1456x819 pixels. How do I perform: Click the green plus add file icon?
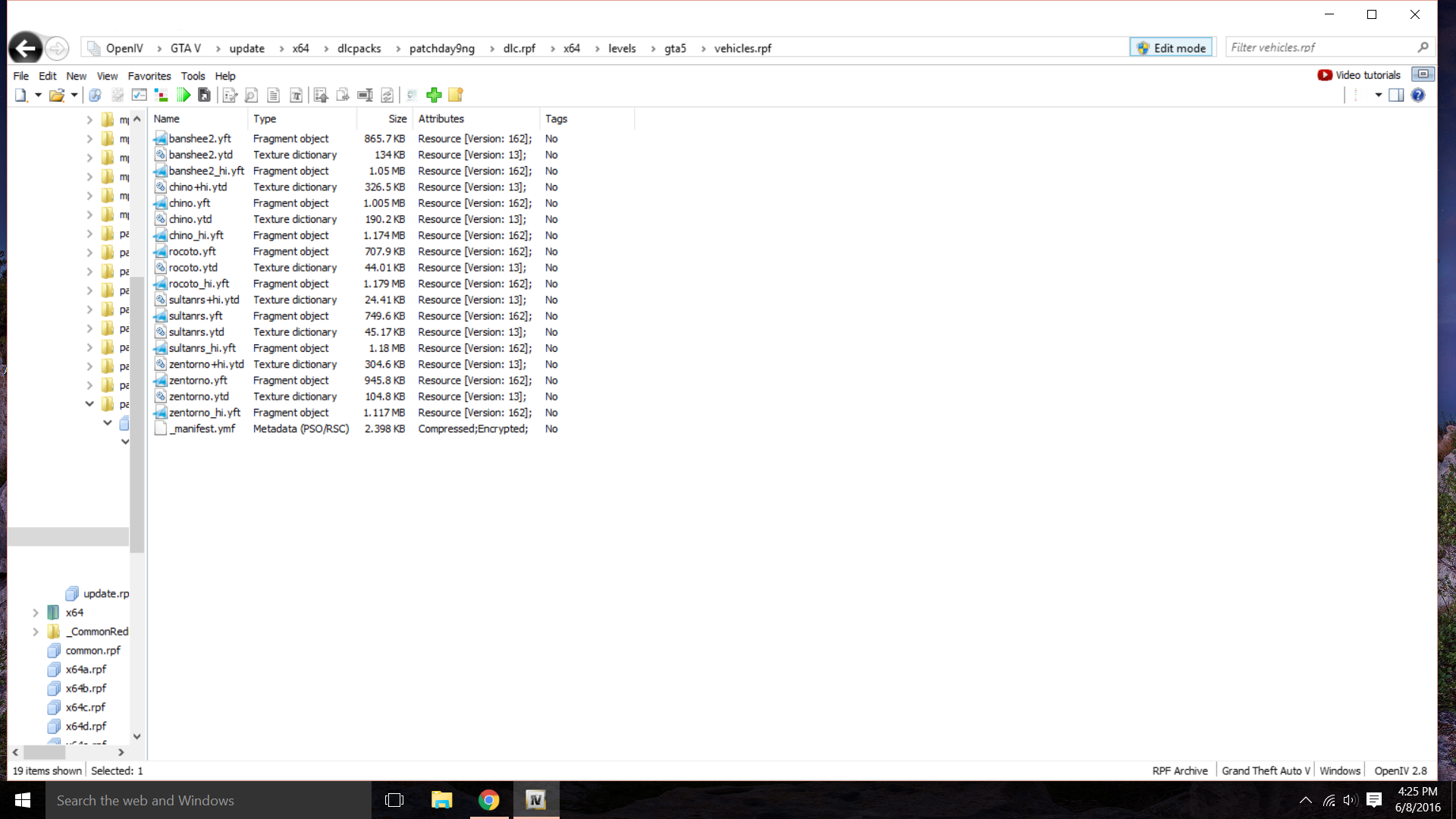(x=434, y=95)
